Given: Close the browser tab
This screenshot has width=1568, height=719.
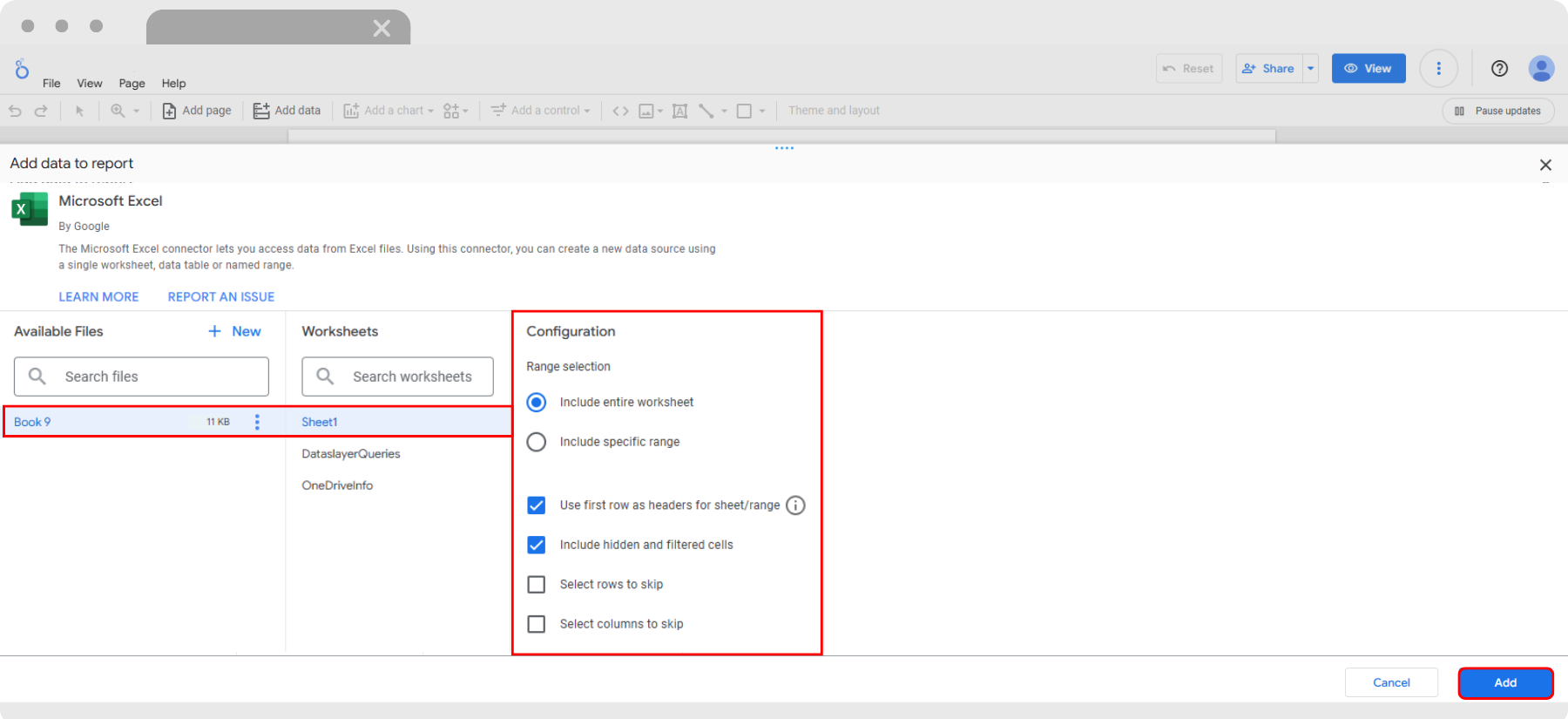Looking at the screenshot, I should click(382, 29).
